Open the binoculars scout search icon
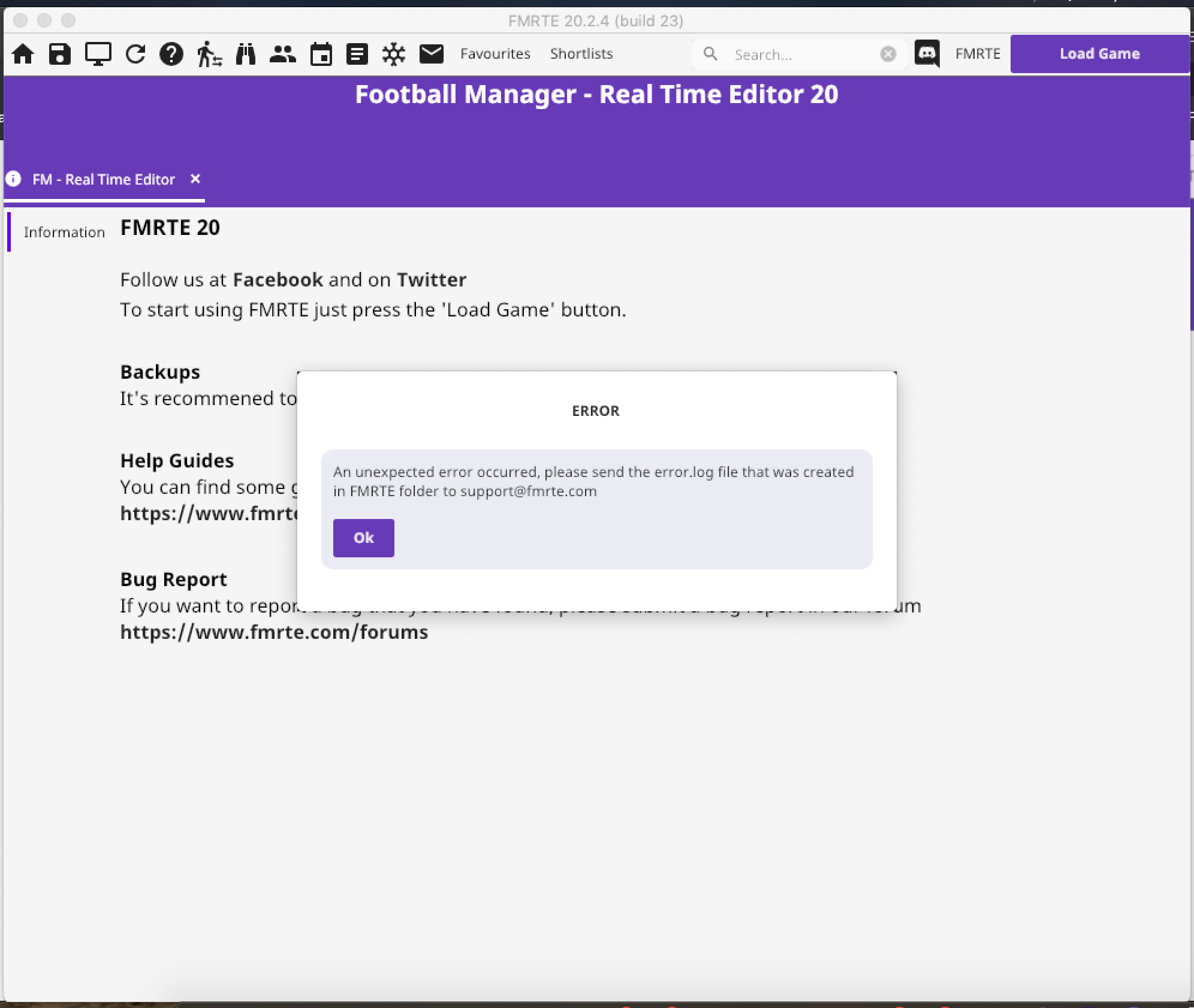This screenshot has width=1194, height=1008. coord(246,54)
